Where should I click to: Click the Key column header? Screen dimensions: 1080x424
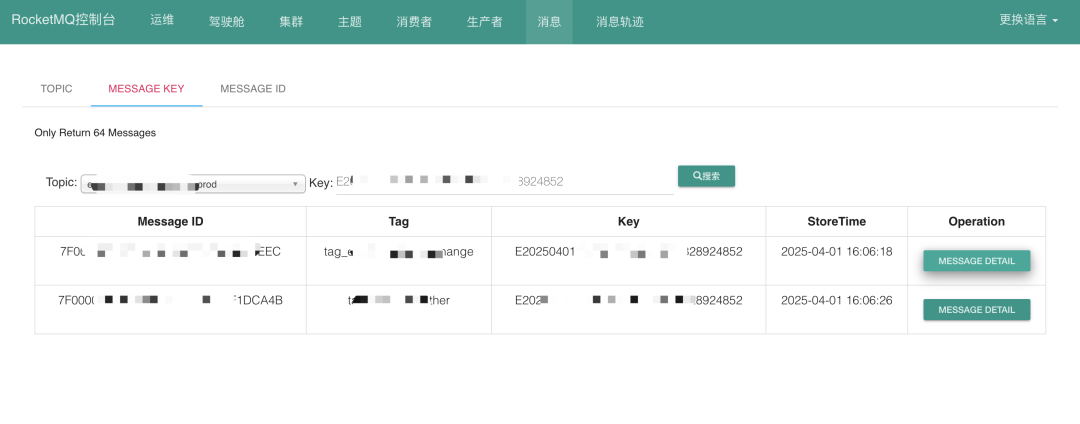click(628, 222)
